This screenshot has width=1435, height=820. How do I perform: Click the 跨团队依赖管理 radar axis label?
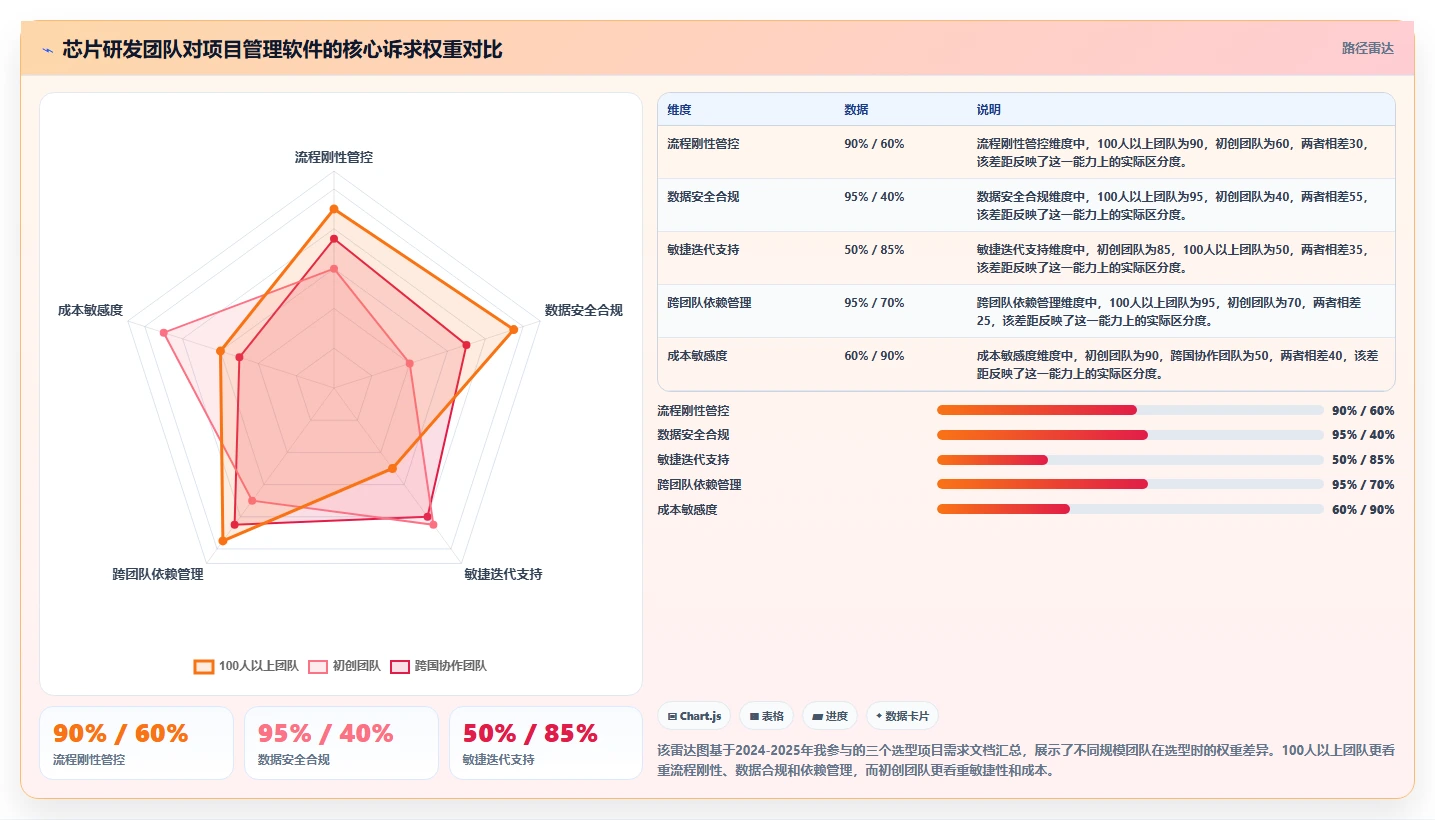click(x=158, y=574)
